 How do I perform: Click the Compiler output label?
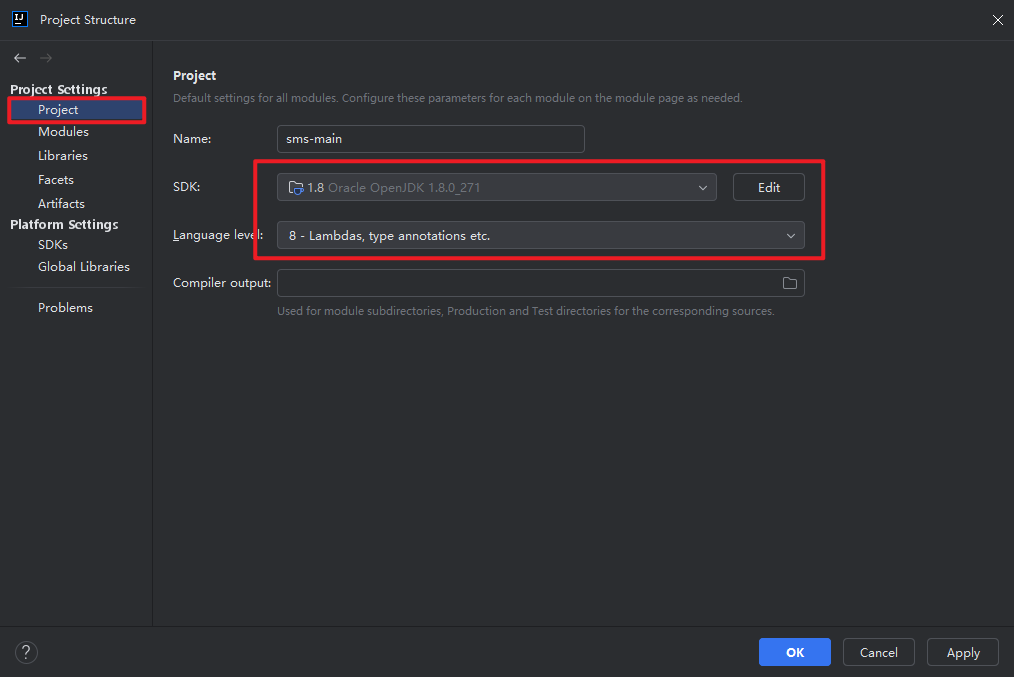(x=222, y=283)
